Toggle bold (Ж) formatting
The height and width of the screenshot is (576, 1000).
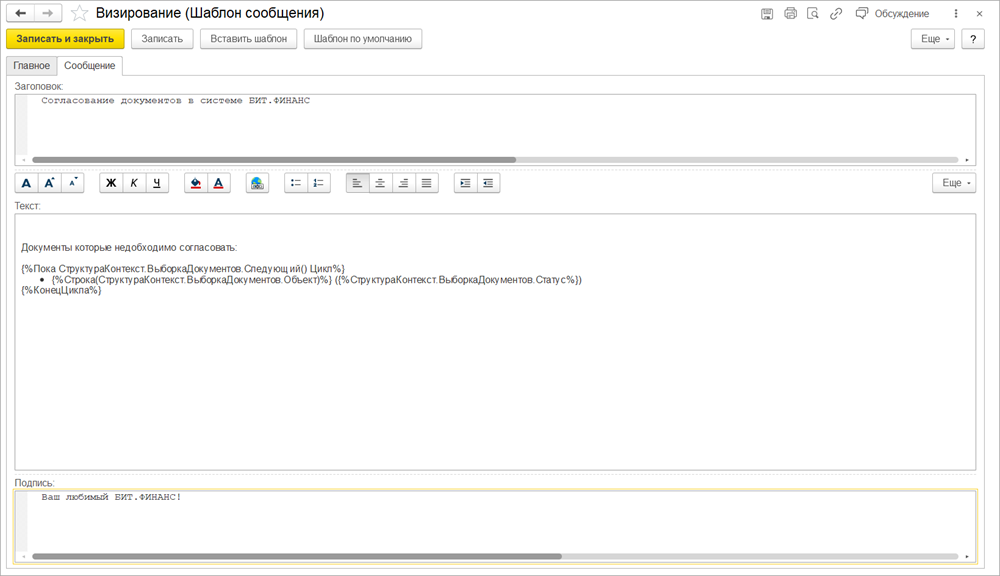tap(111, 183)
